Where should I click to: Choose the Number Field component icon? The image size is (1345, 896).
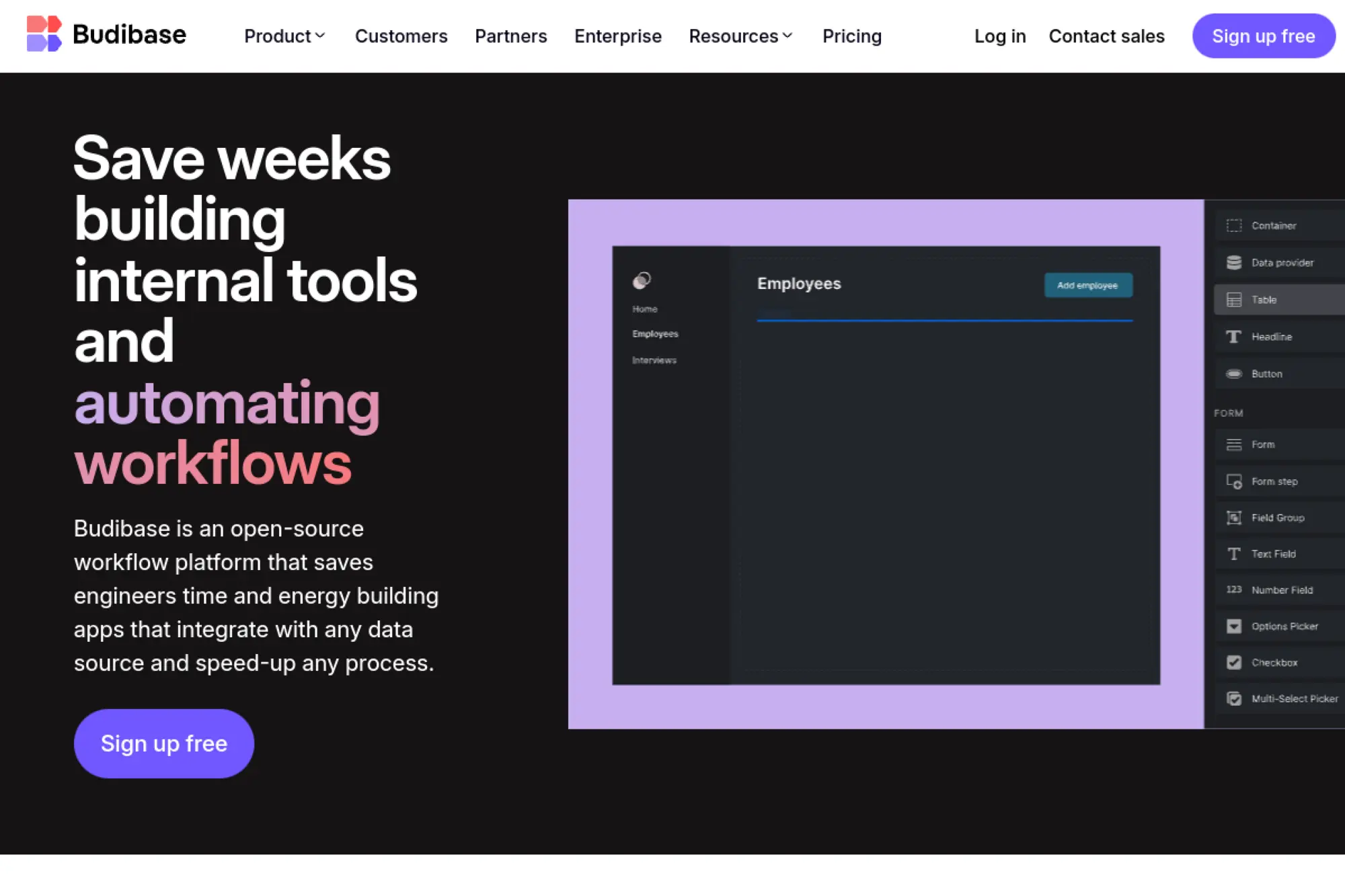[x=1233, y=589]
